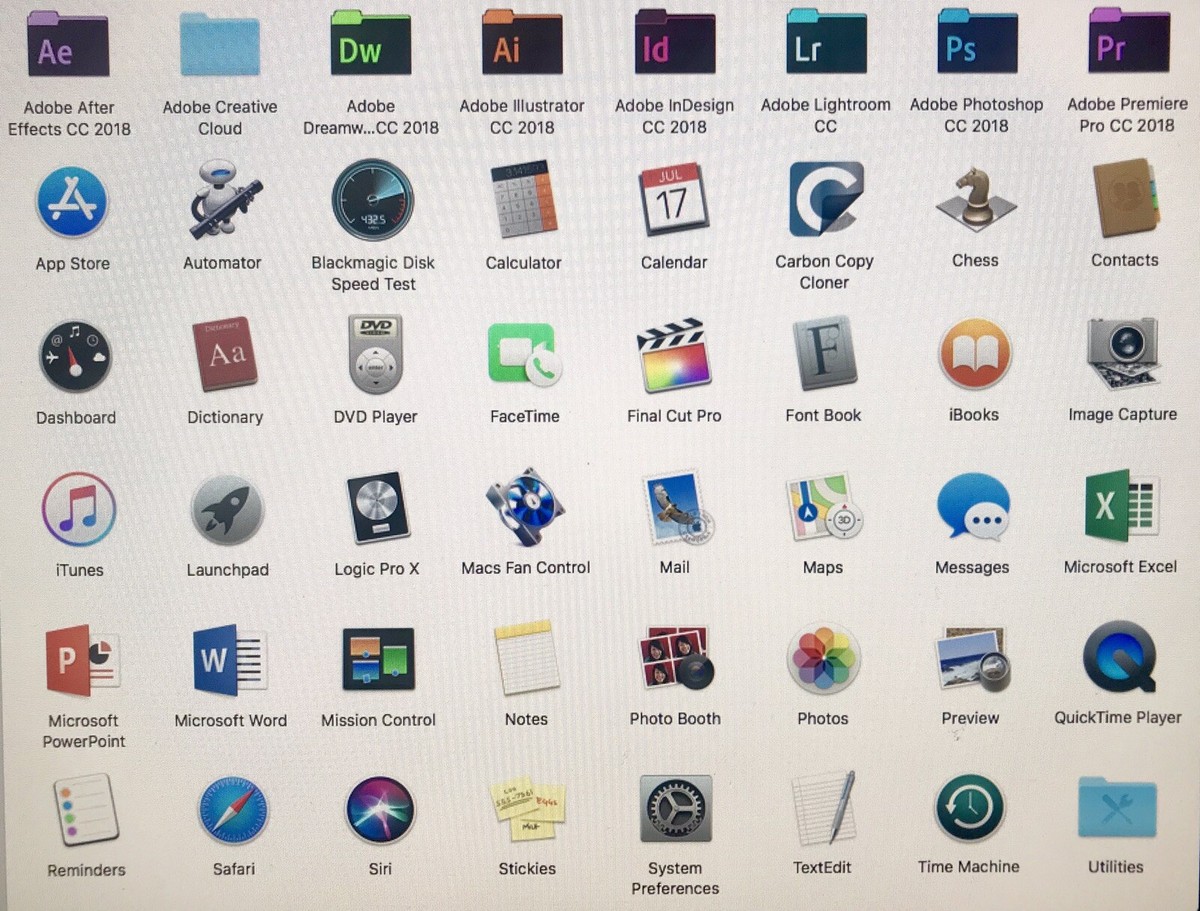Select the System Preferences gear icon

pos(676,808)
